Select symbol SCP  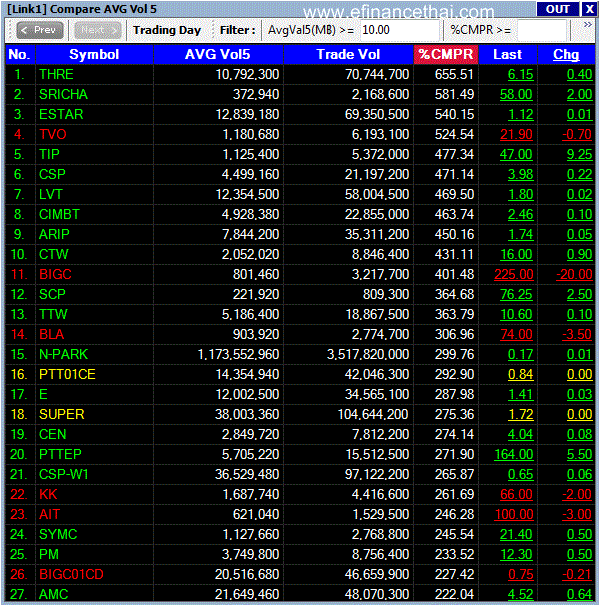[x=52, y=294]
